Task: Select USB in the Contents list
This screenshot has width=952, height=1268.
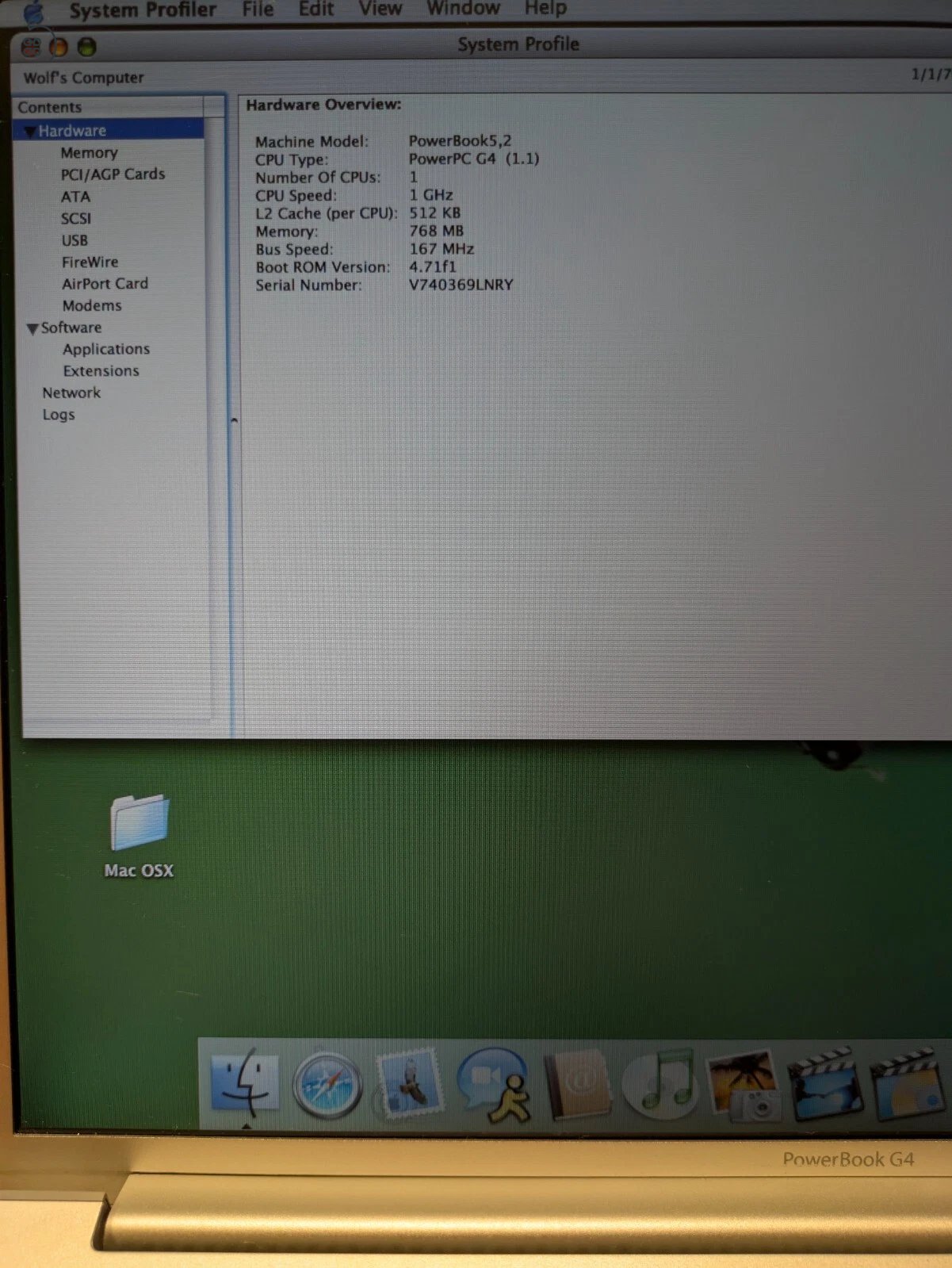Action: [x=75, y=240]
